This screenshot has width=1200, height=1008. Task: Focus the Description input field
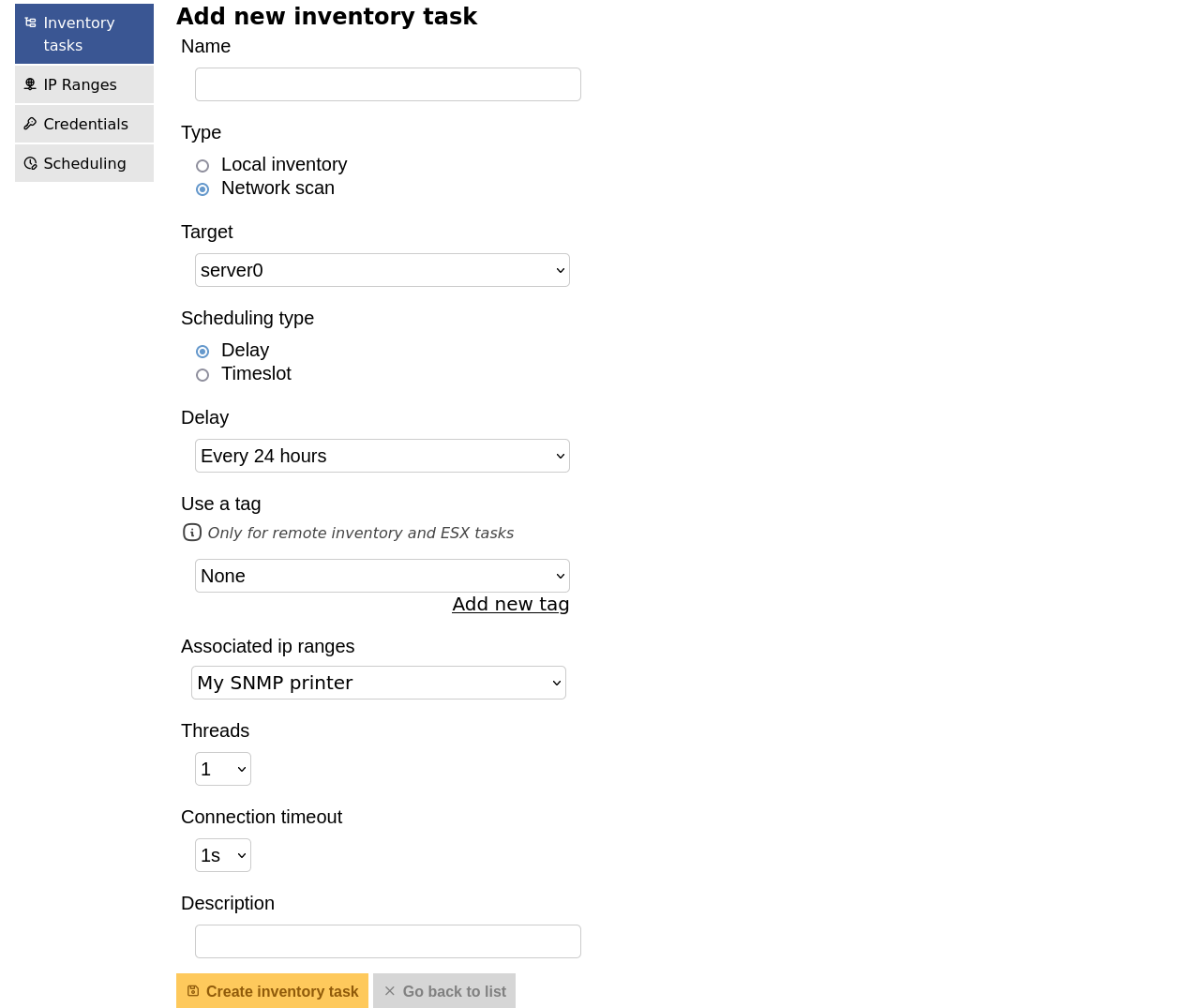coord(388,941)
